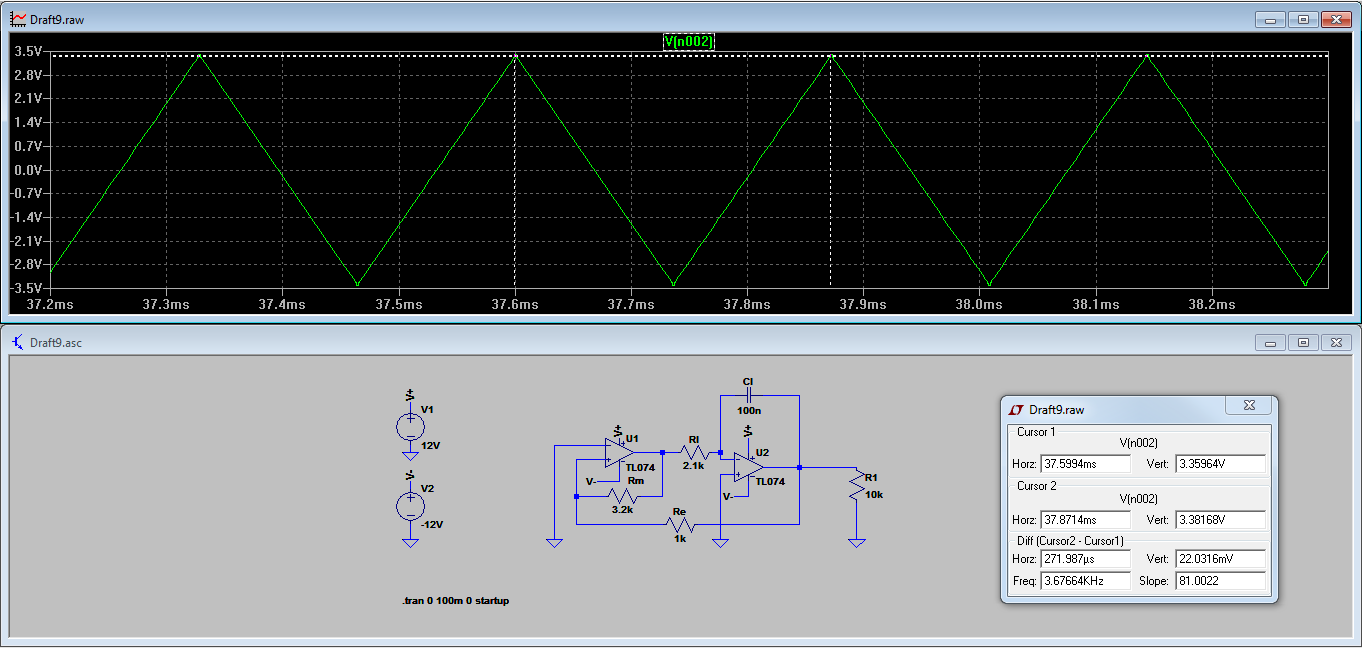The height and width of the screenshot is (648, 1362).
Task: Select the R1 10k load resistor
Action: [856, 487]
